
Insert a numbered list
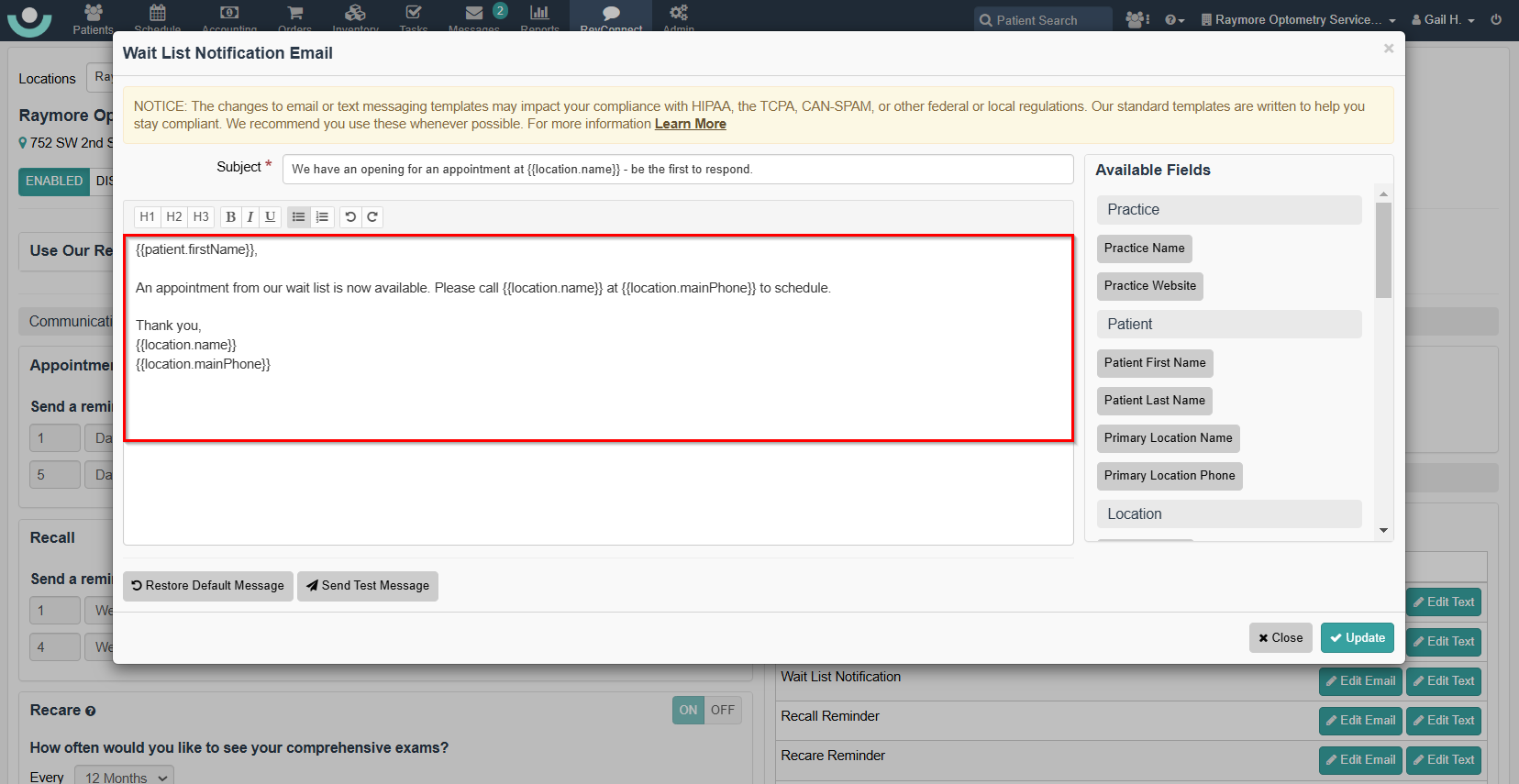click(x=322, y=217)
